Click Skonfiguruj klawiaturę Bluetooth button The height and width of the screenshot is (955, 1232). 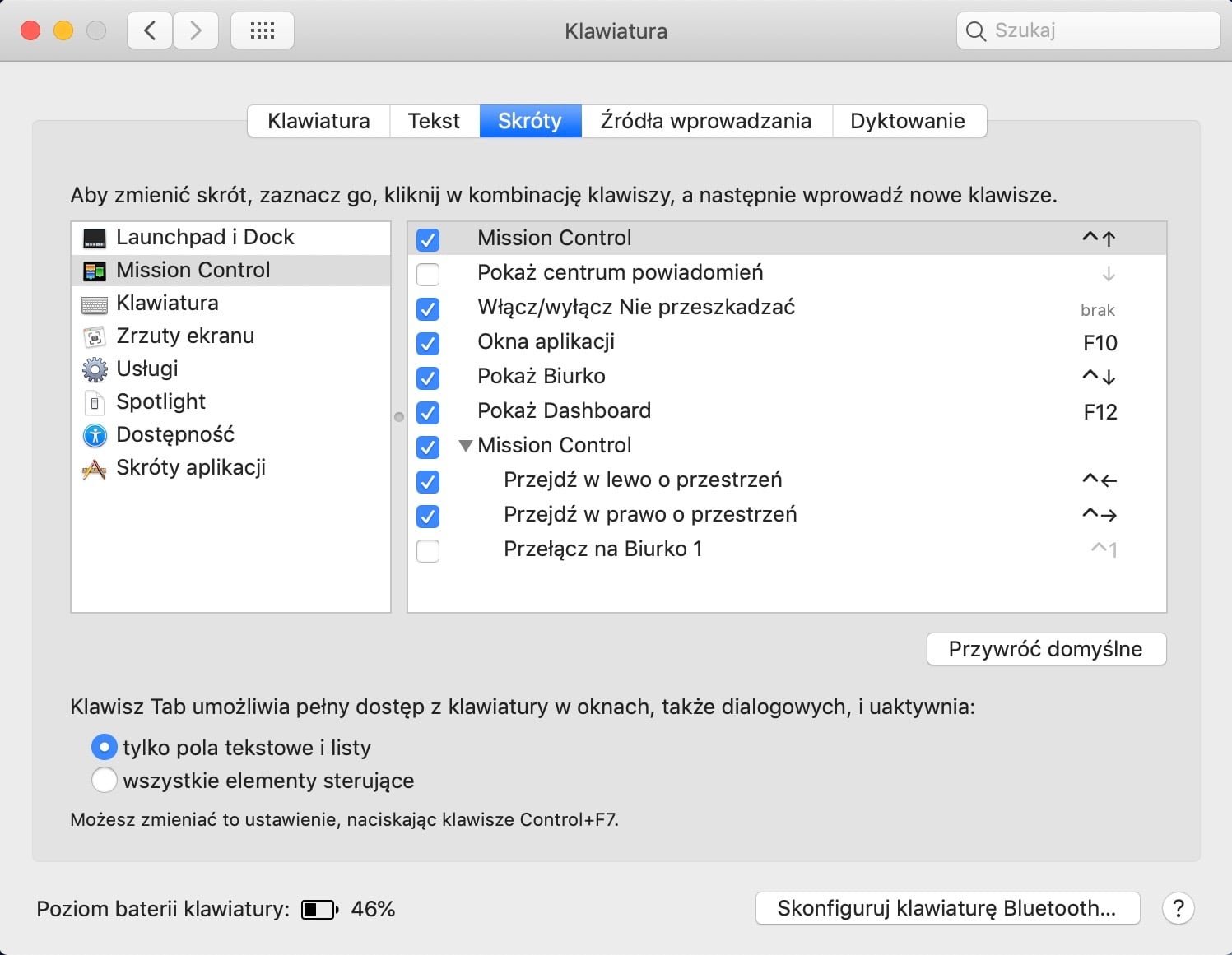coord(946,908)
